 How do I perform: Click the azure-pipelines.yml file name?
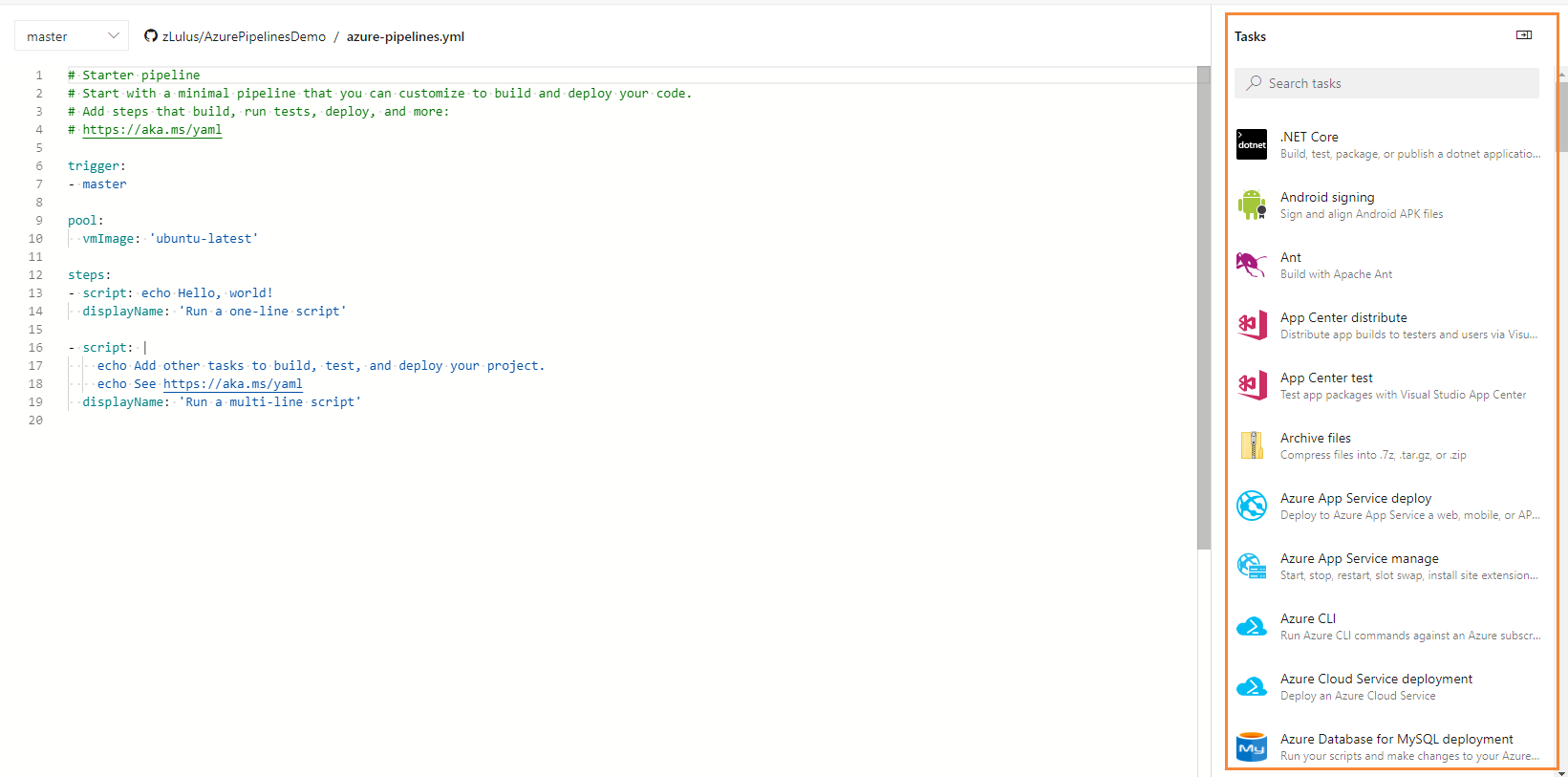(x=405, y=36)
